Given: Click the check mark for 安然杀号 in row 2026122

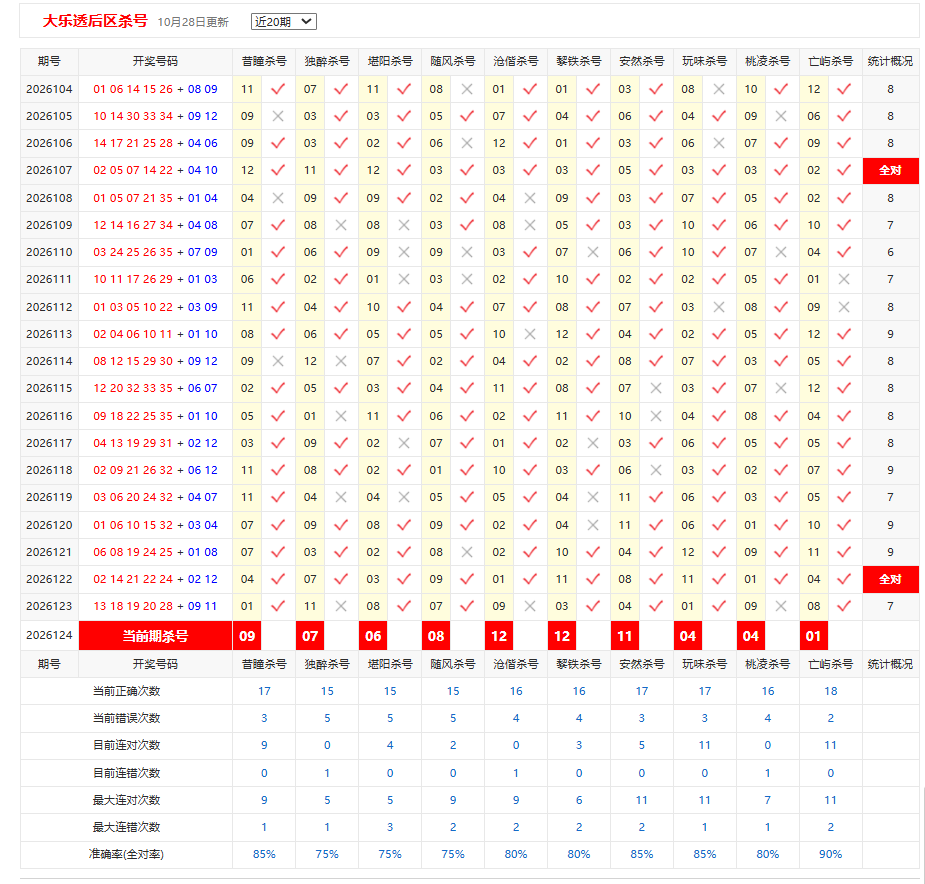Looking at the screenshot, I should coord(655,579).
